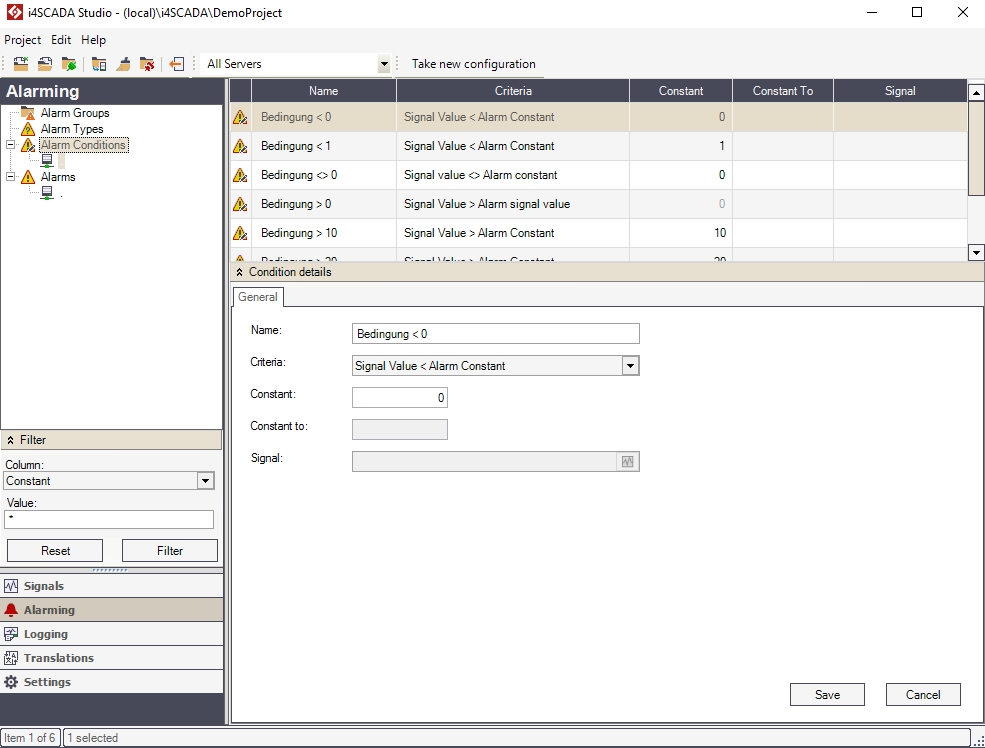Click the Reset button in Filter panel
Viewport: 985px width, 748px height.
pos(55,551)
